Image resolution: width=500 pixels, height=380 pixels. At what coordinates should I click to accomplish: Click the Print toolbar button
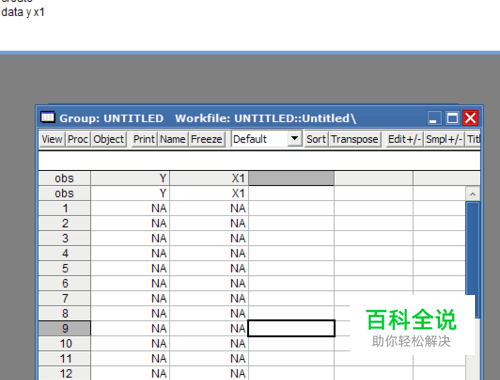[x=144, y=139]
